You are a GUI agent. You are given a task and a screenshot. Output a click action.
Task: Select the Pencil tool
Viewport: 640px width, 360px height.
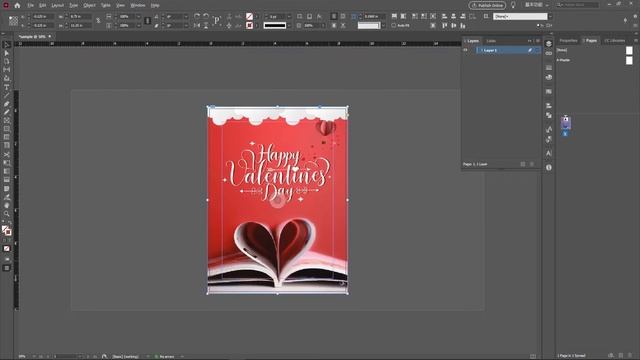pos(7,112)
